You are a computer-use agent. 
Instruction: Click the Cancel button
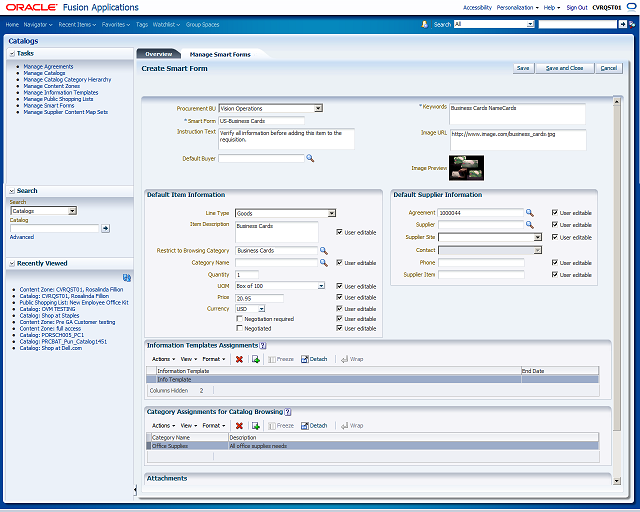coord(609,68)
